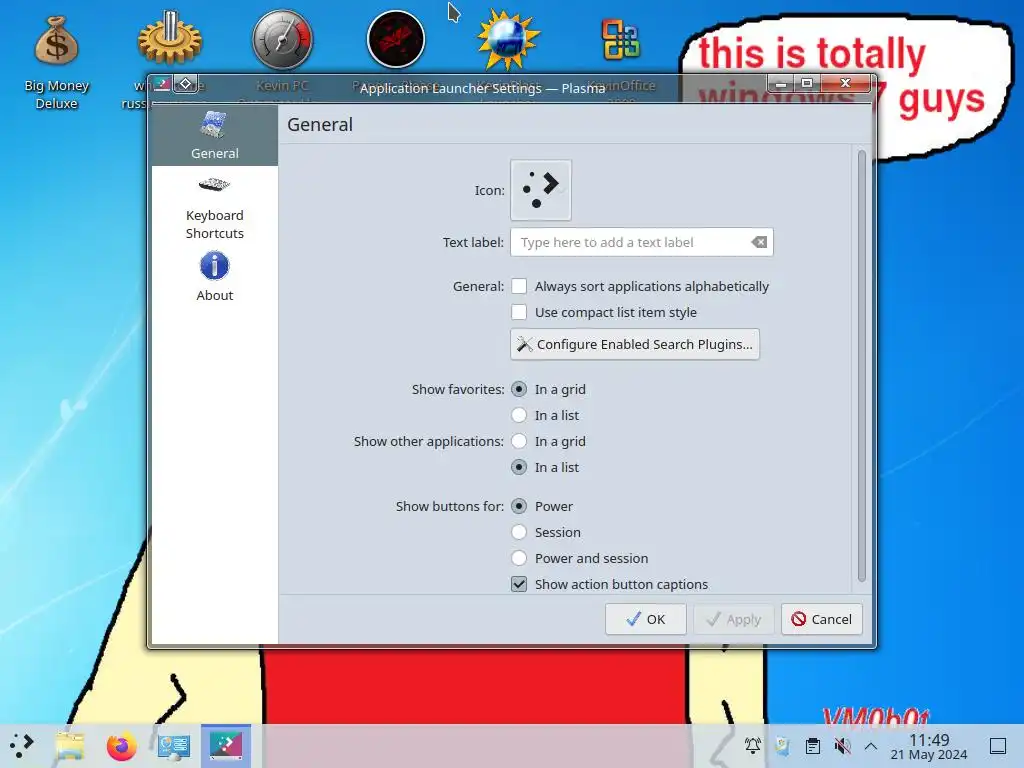
Task: Confirm settings with OK button
Action: (645, 619)
